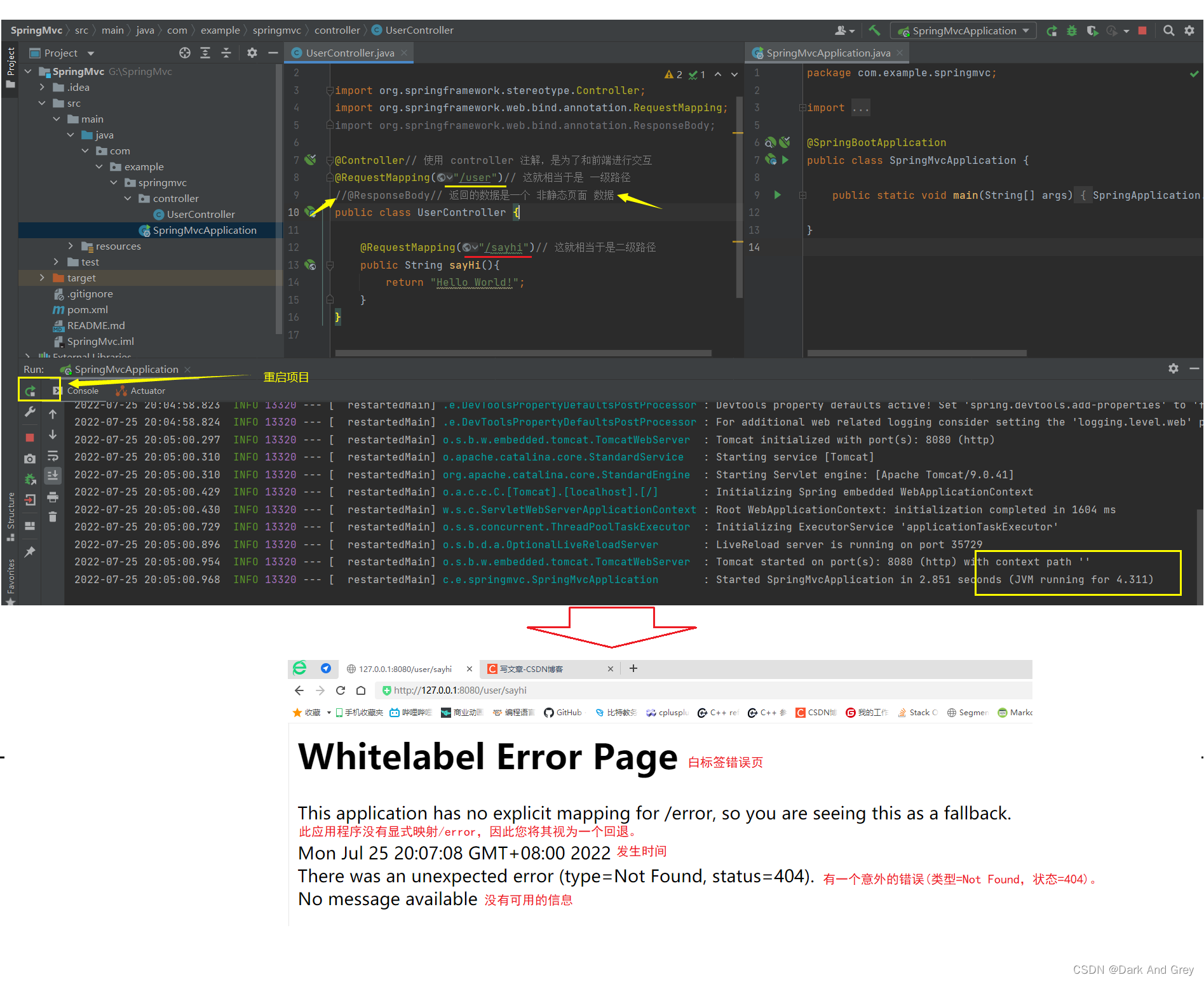The height and width of the screenshot is (982, 1204).
Task: Run with coverage from top toolbar
Action: pyautogui.click(x=1092, y=30)
